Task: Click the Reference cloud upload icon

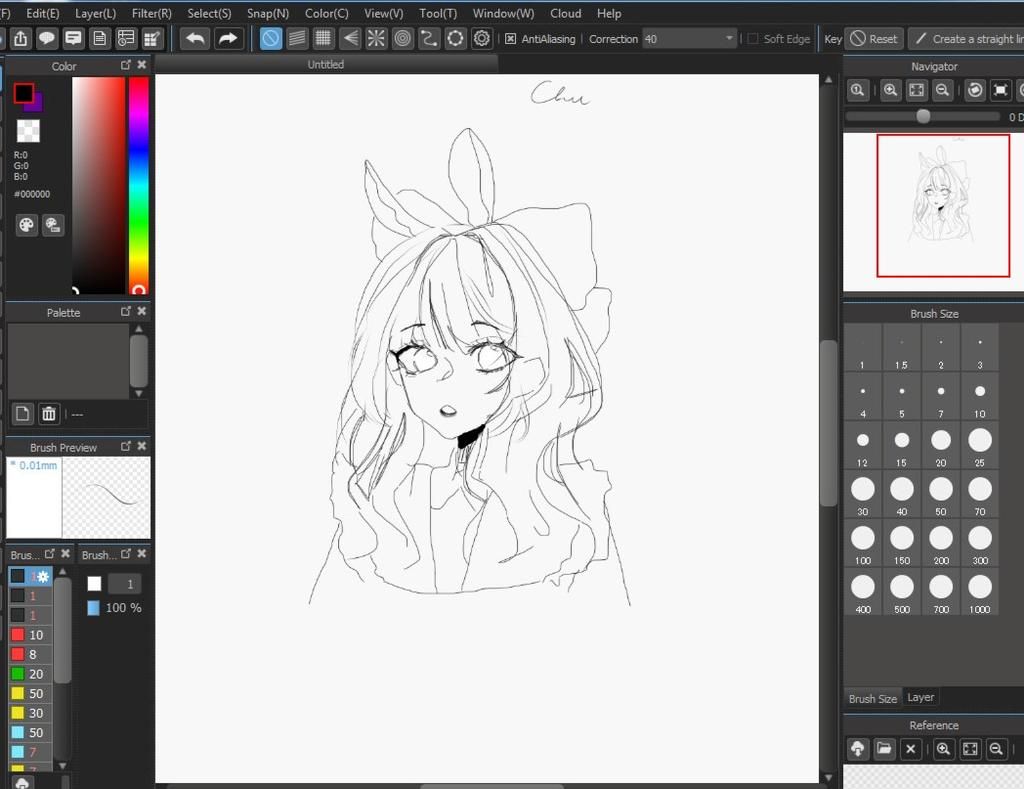Action: 858,749
